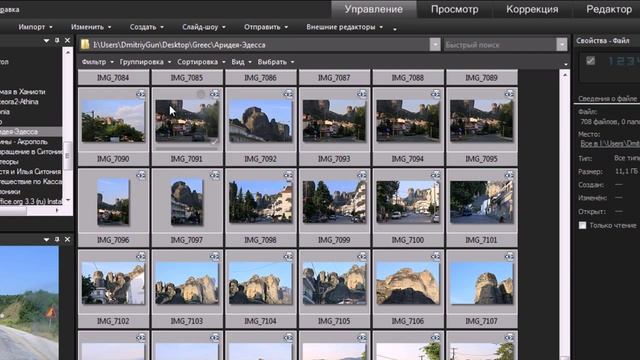Click the edited-marker icon on IMG_7091 thumbnail
This screenshot has height=360, width=640.
(214, 142)
